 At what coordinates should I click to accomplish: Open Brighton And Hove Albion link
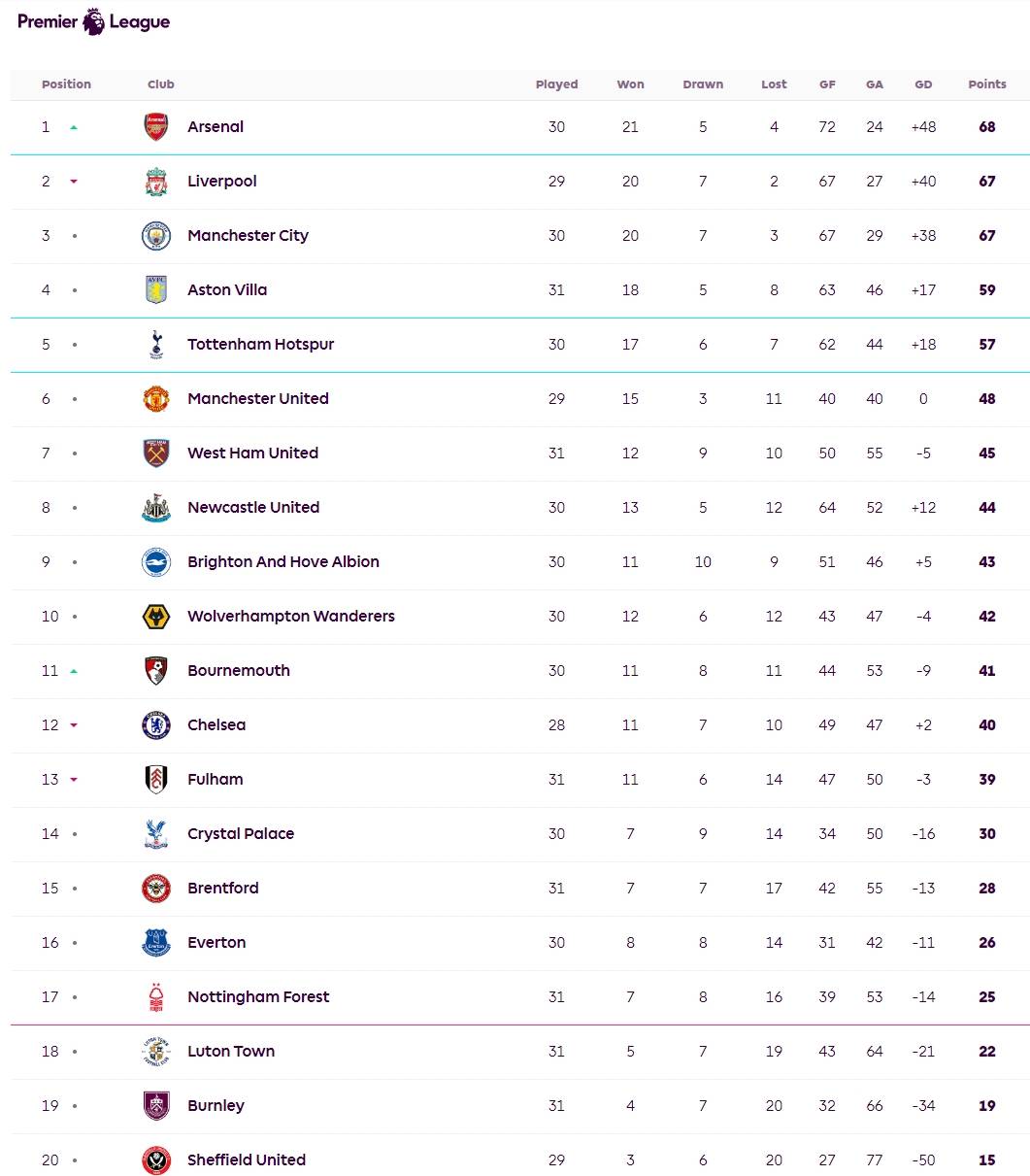coord(282,562)
